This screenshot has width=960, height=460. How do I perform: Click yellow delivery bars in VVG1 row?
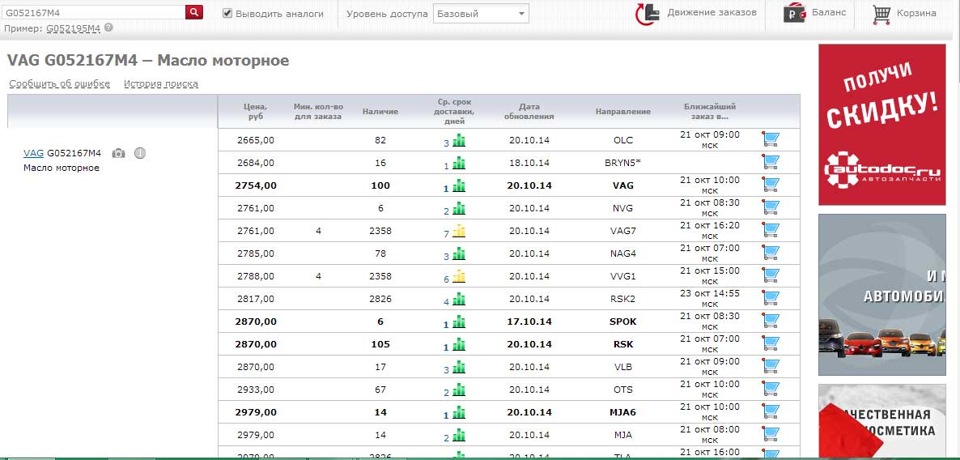click(459, 277)
